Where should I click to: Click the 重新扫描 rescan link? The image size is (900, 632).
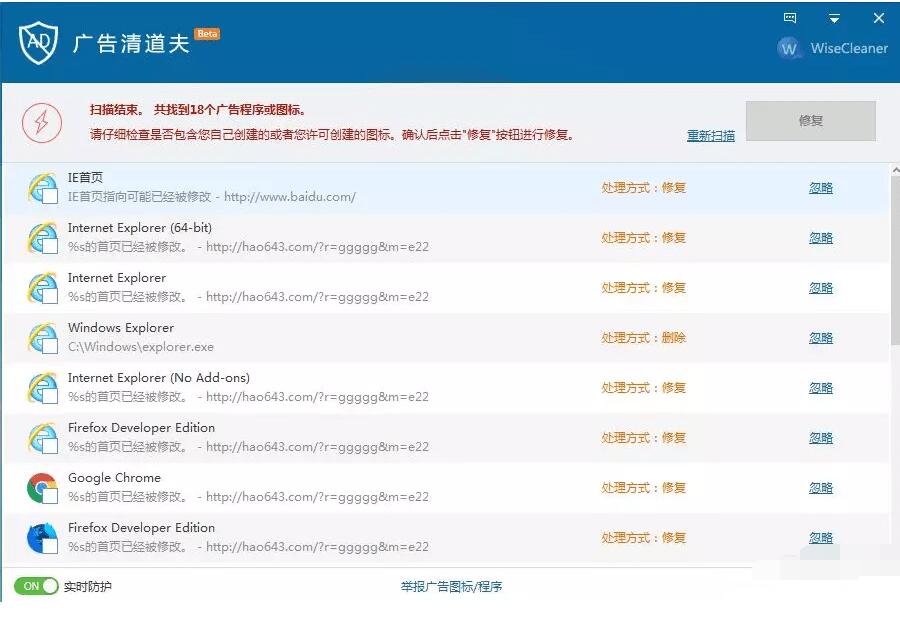710,136
